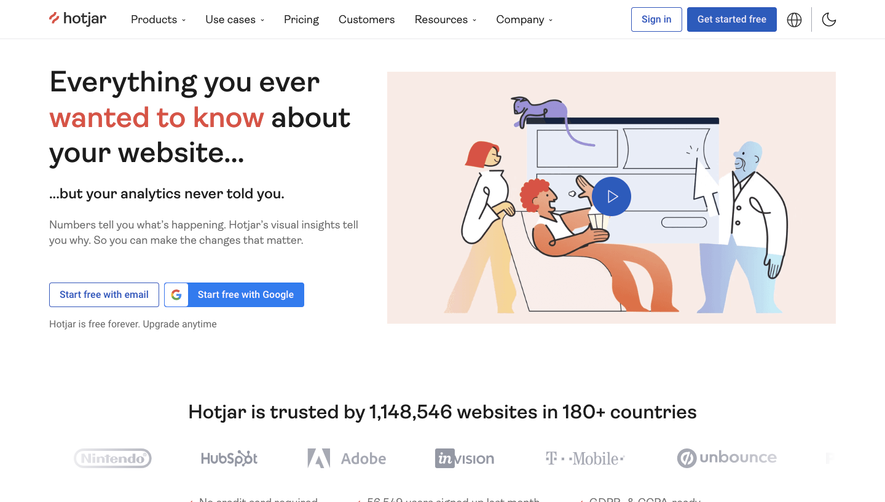Image resolution: width=885 pixels, height=502 pixels.
Task: Open the Customers page
Action: [366, 20]
